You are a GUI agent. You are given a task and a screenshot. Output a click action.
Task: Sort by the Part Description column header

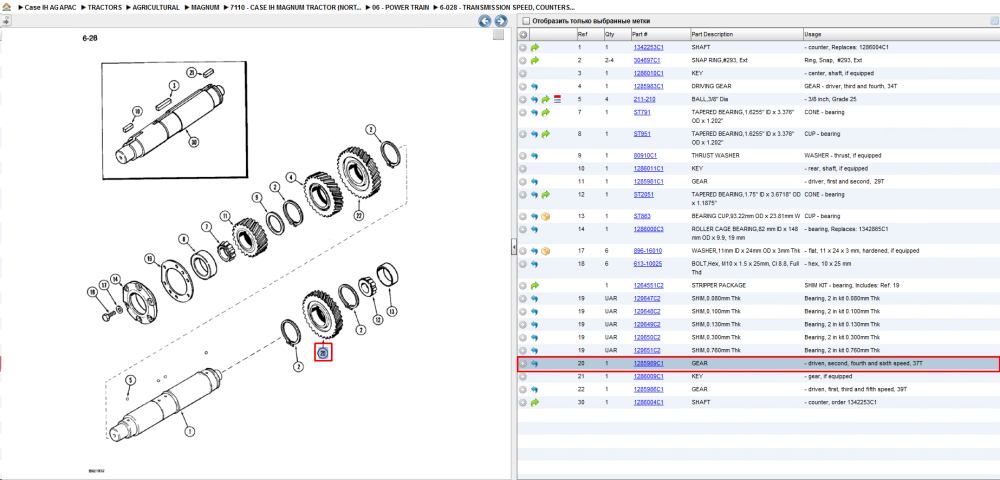click(x=747, y=34)
